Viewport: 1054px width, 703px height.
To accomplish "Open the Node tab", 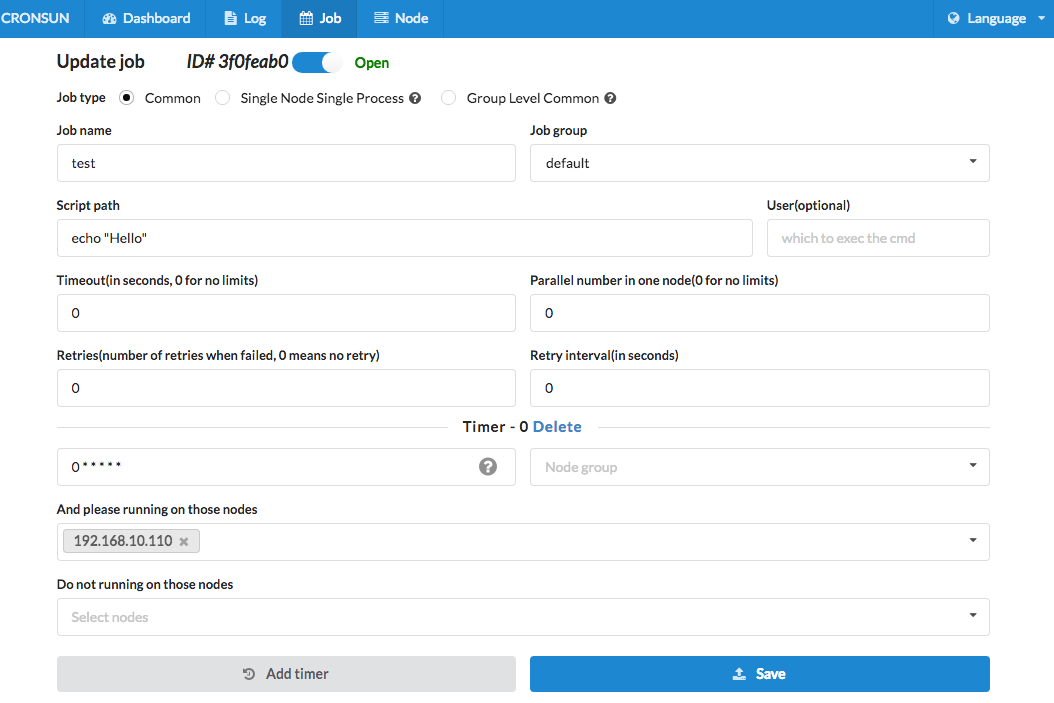I will [x=401, y=18].
